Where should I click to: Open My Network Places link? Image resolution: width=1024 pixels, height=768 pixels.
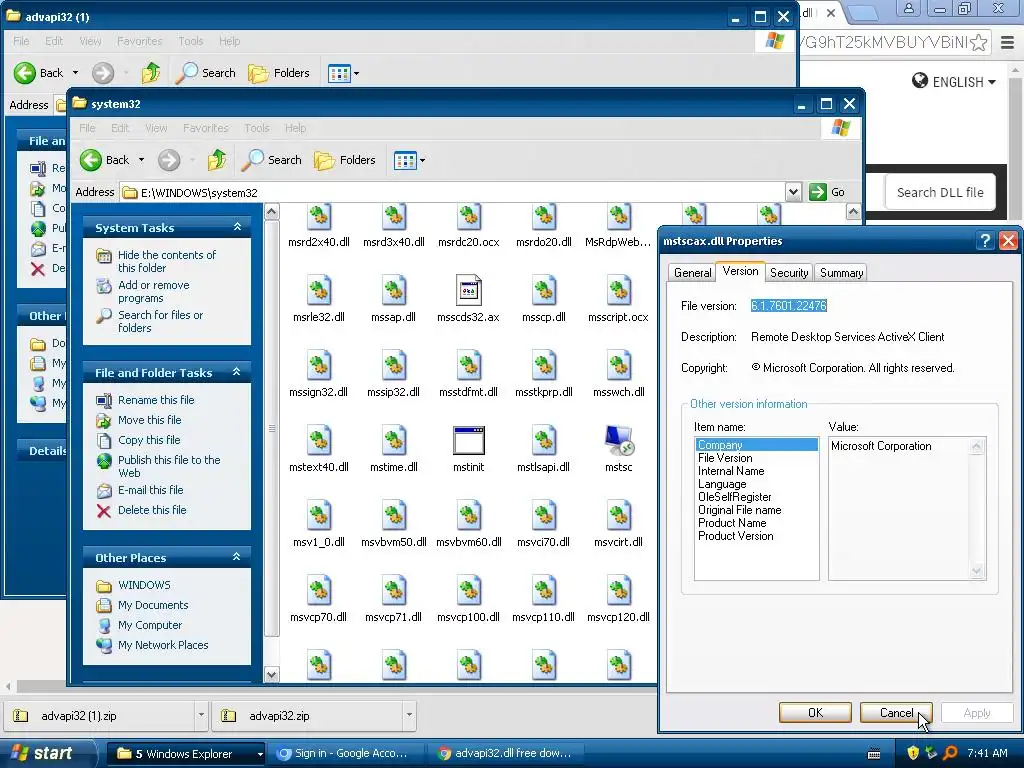point(163,645)
